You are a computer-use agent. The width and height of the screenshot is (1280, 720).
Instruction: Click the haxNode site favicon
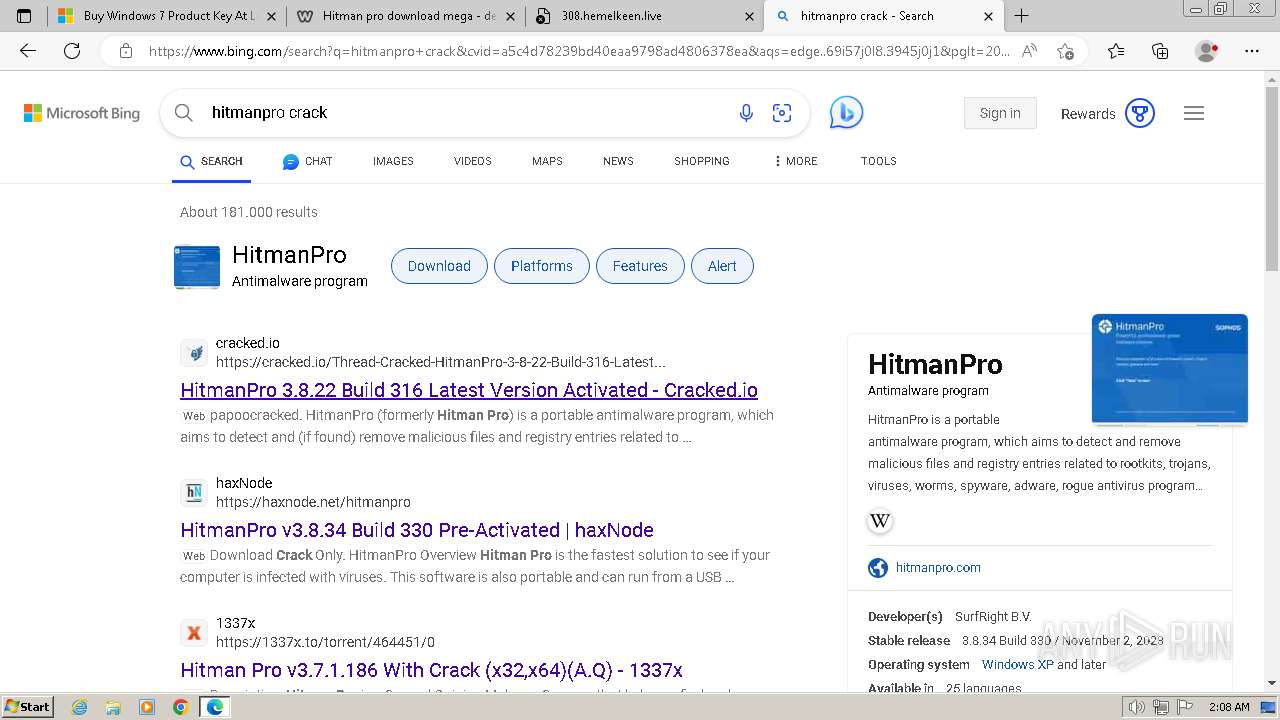tap(195, 493)
